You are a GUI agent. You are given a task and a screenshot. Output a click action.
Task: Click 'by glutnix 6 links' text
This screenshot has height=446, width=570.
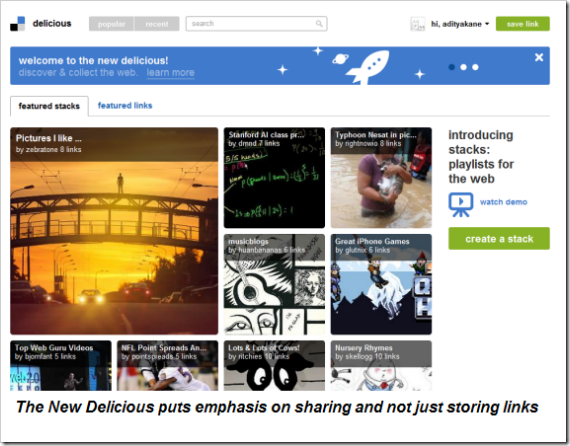click(x=362, y=250)
